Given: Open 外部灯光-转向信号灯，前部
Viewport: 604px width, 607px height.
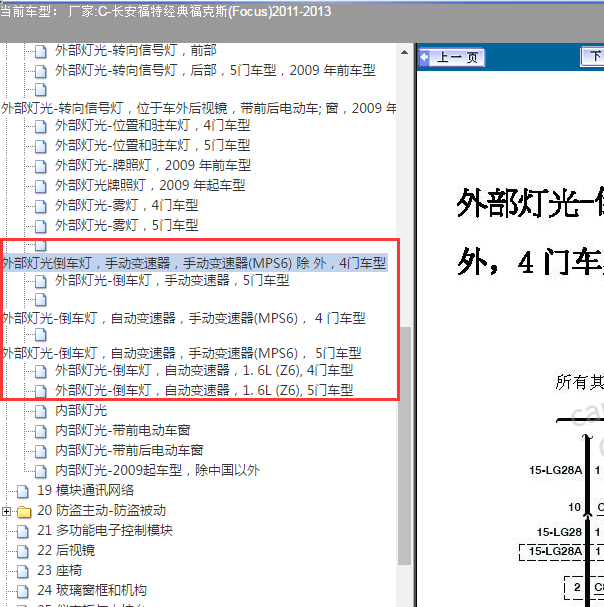Looking at the screenshot, I should (x=136, y=50).
